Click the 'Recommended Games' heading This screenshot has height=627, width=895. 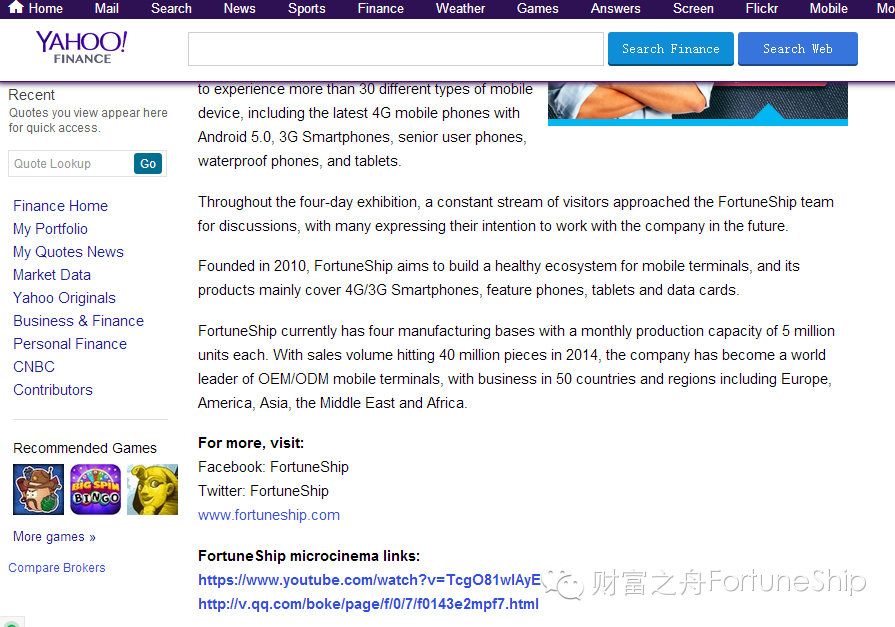pyautogui.click(x=85, y=448)
